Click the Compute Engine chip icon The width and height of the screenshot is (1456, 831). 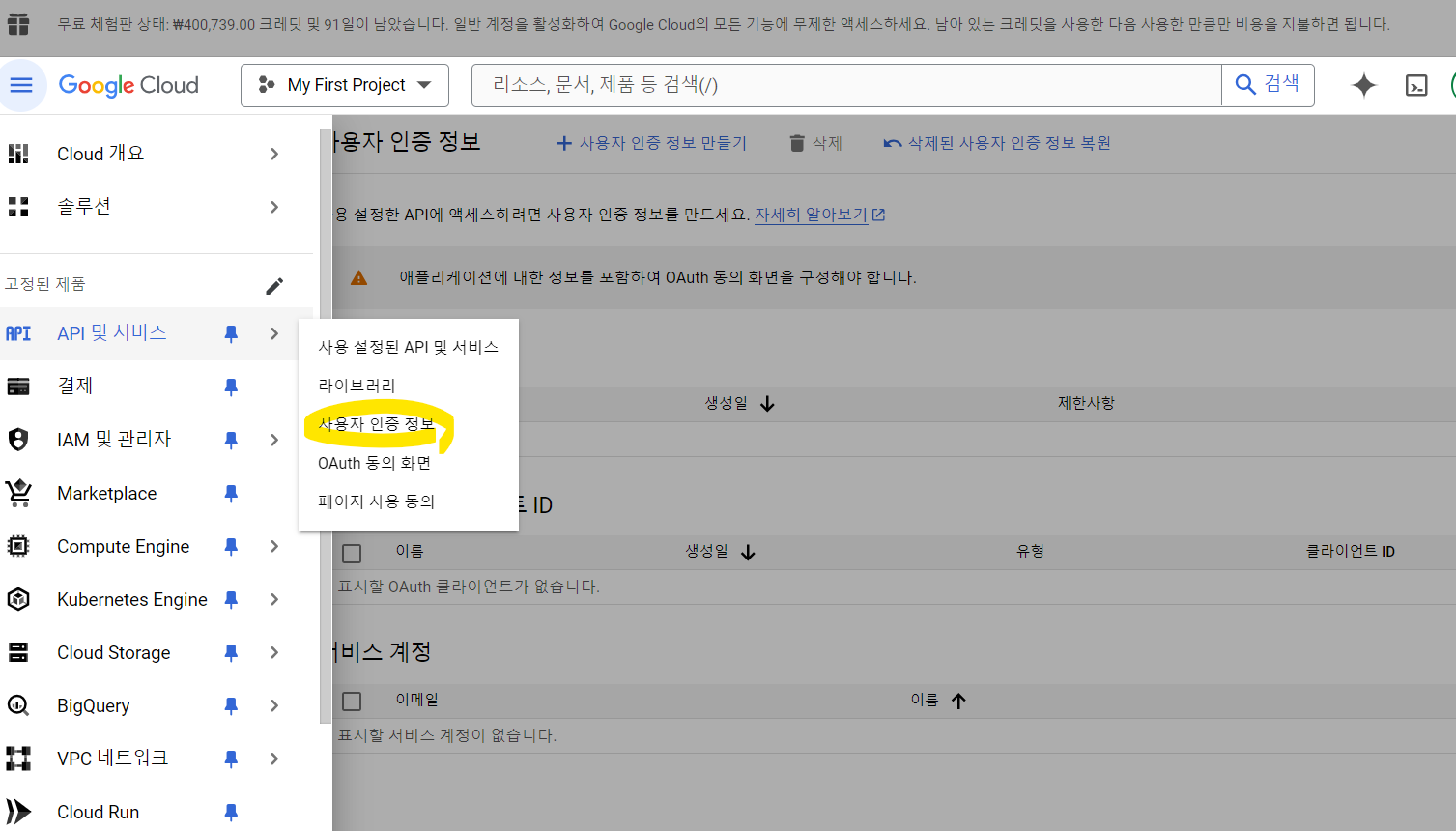pos(18,546)
